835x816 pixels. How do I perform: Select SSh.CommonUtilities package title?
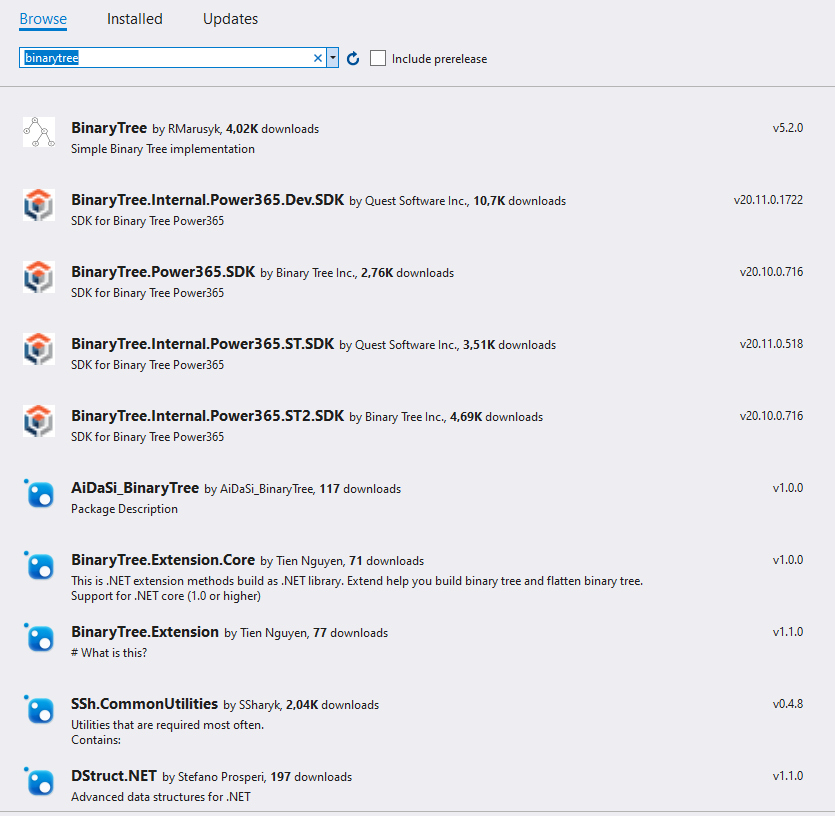[x=144, y=704]
